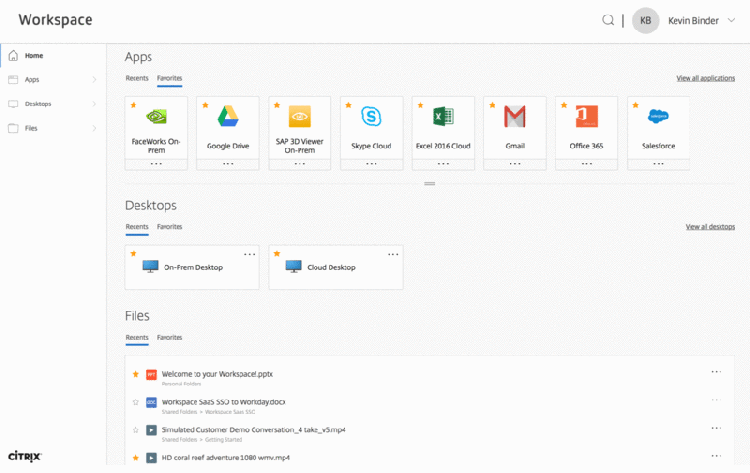Favorite Simulated Customer Demo with its star
This screenshot has height=473, width=750.
pos(135,430)
